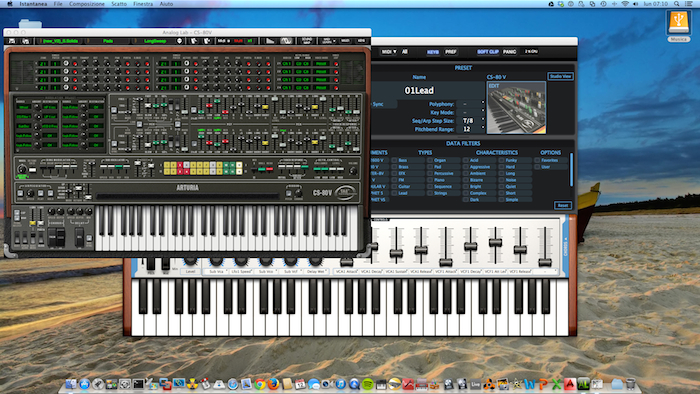
Task: Open Messages in the Dock
Action: 314,384
